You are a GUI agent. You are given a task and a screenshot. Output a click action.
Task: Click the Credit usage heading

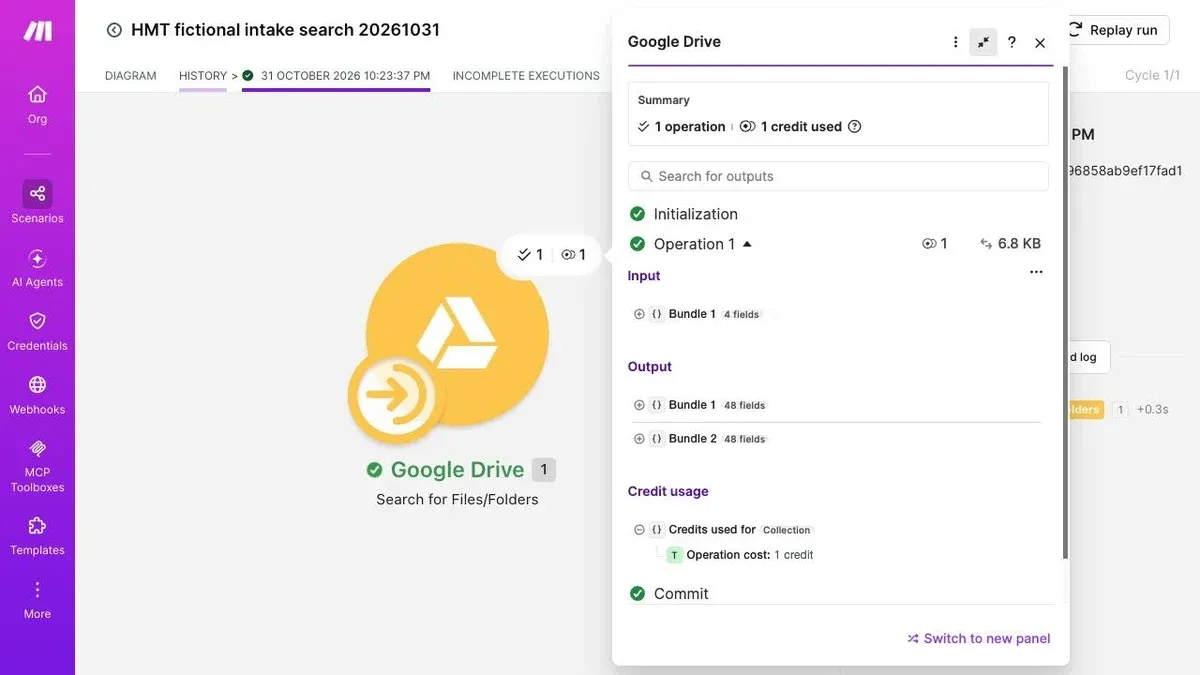[x=668, y=491]
